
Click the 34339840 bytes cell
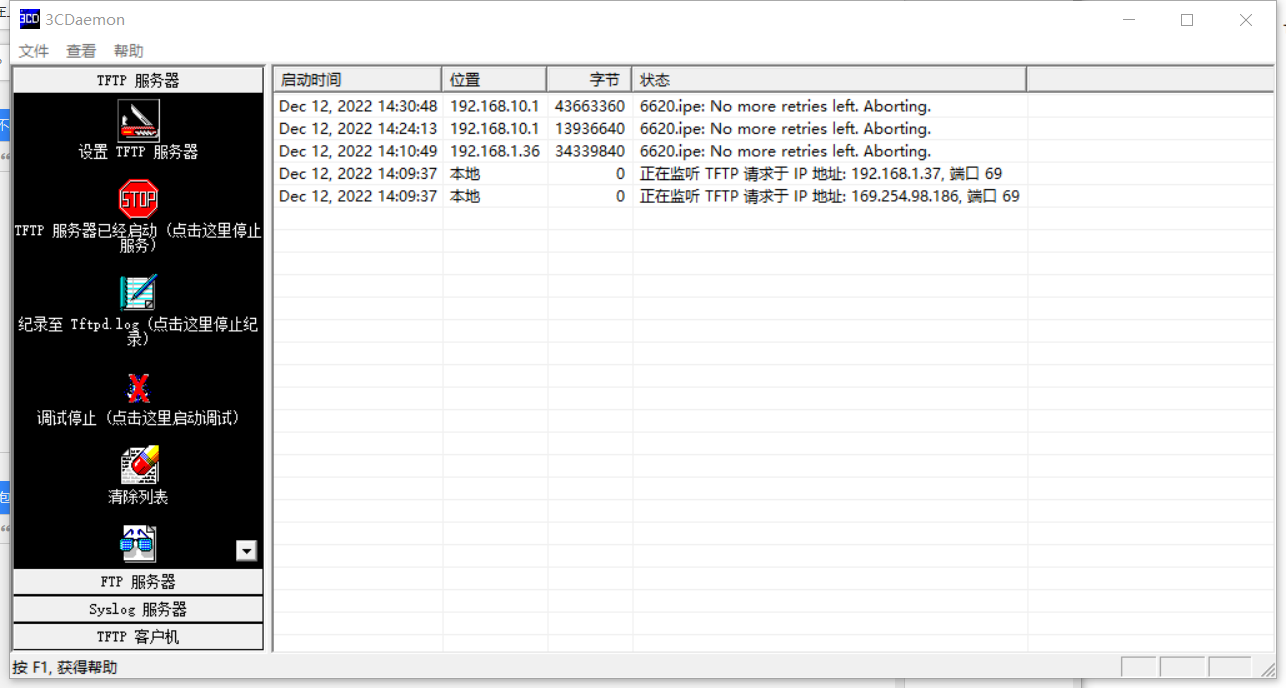590,152
